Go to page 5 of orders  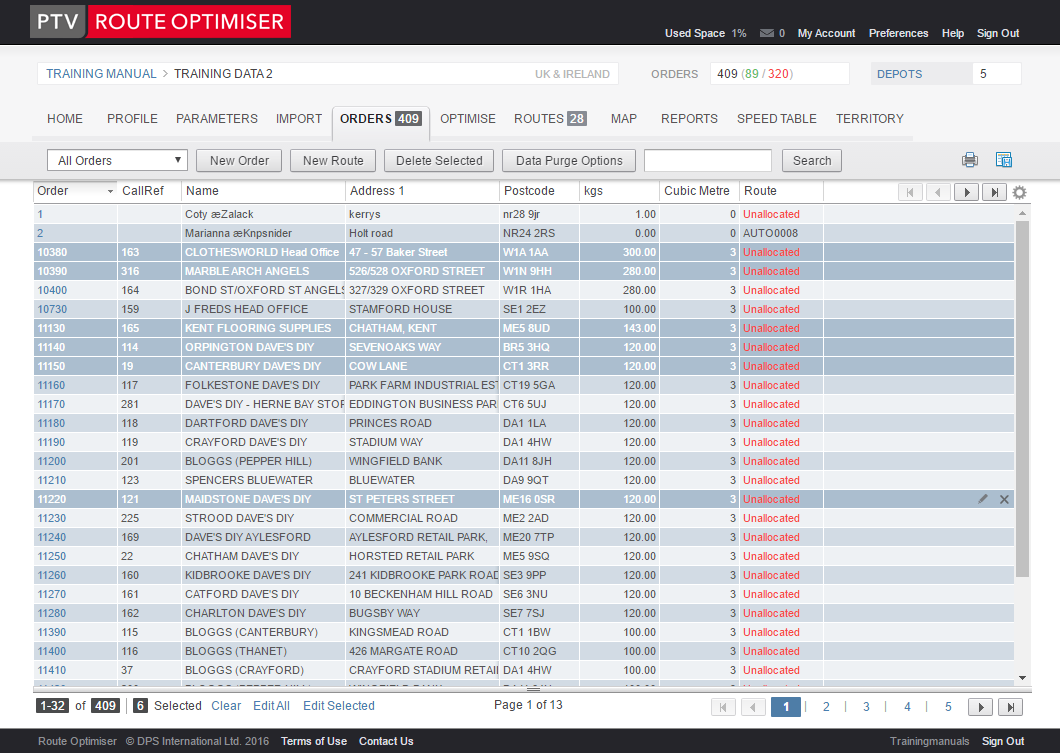coord(948,707)
